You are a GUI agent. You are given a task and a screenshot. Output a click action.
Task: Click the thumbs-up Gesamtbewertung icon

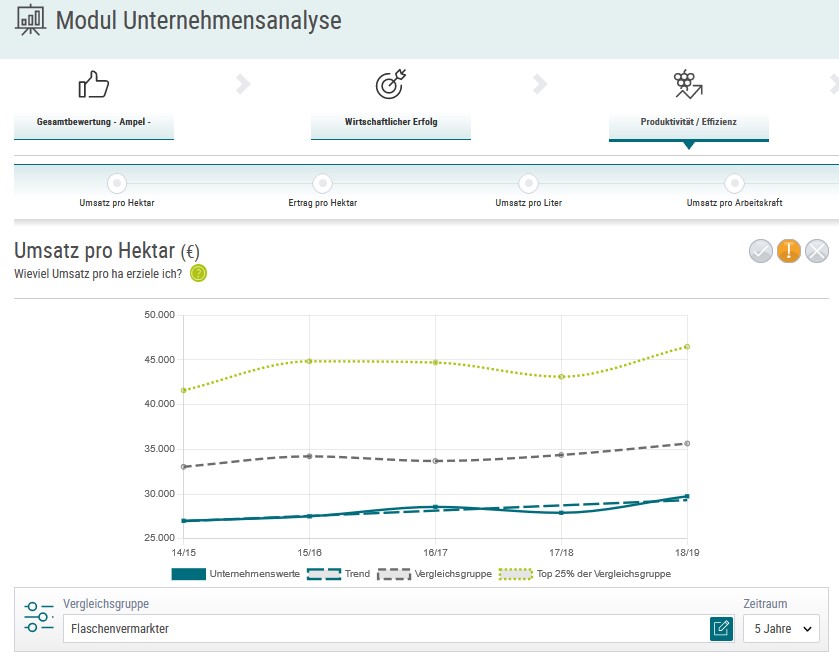click(93, 85)
